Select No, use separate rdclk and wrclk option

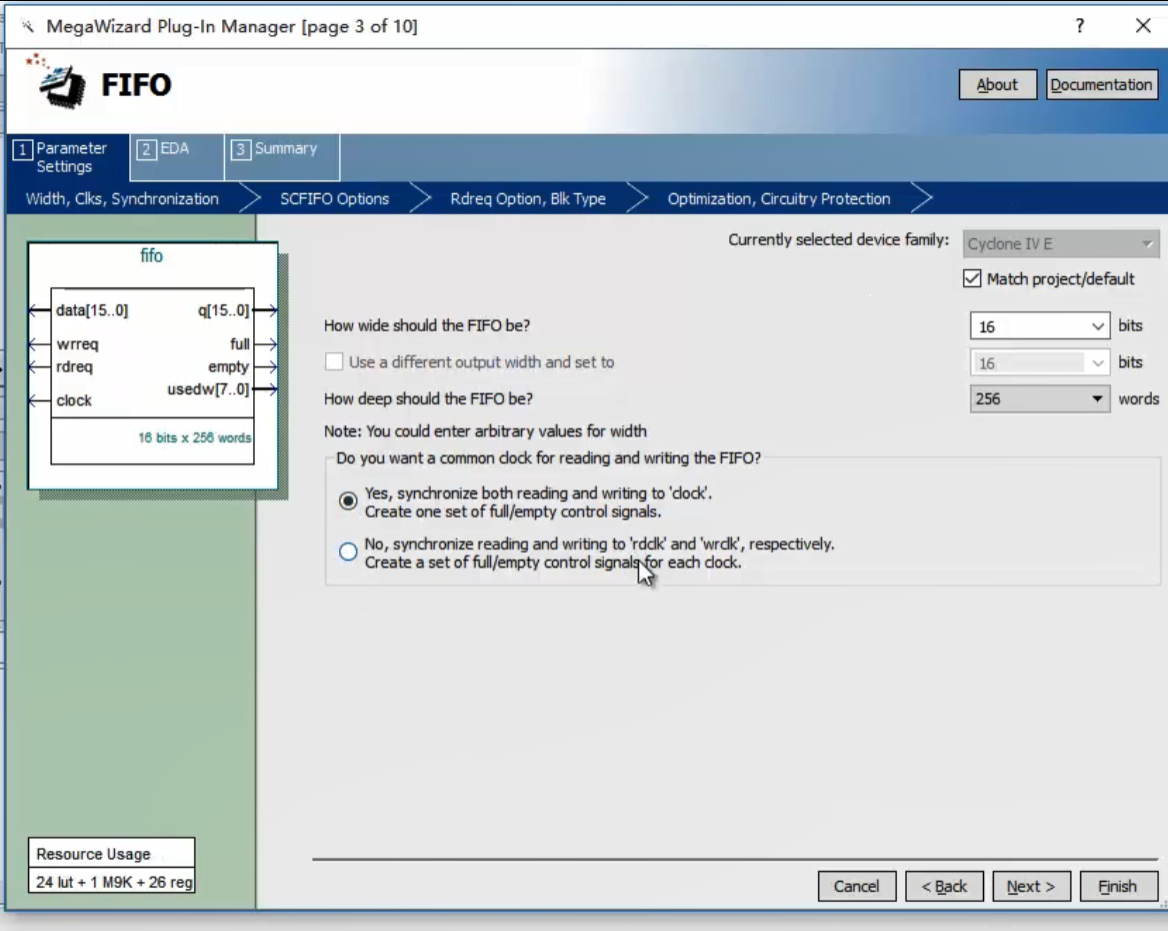[x=348, y=552]
